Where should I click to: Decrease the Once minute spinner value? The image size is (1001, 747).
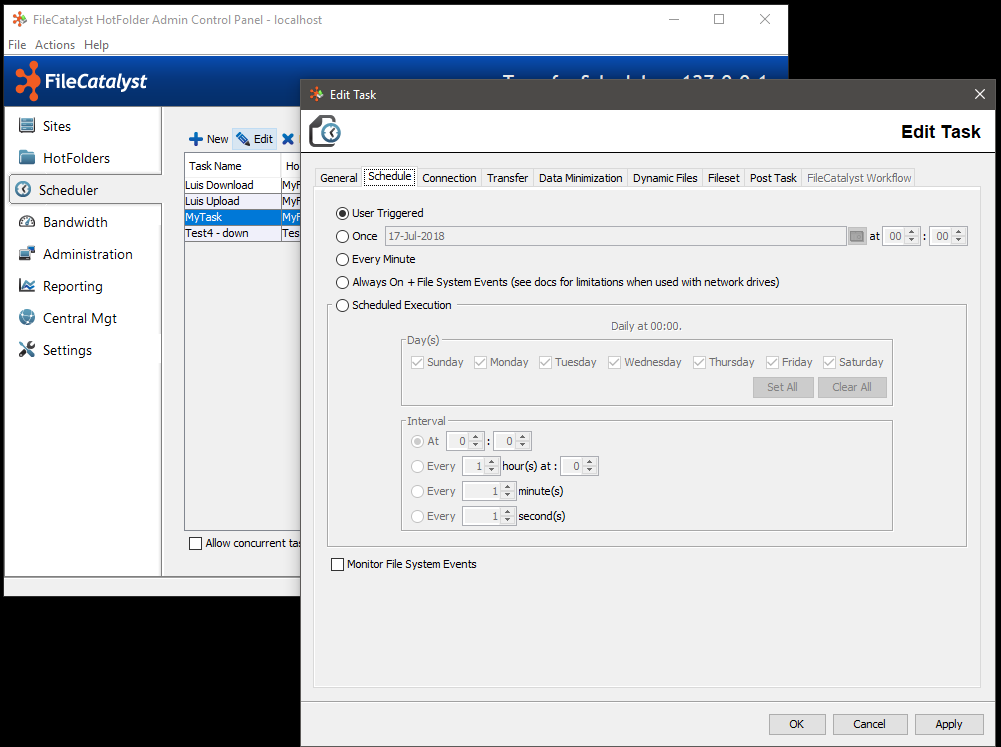pos(959,241)
